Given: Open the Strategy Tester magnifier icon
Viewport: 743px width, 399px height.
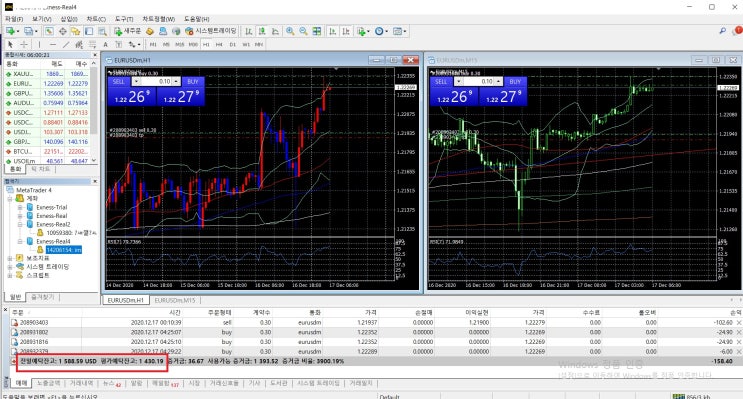Looking at the screenshot, I should (x=102, y=31).
